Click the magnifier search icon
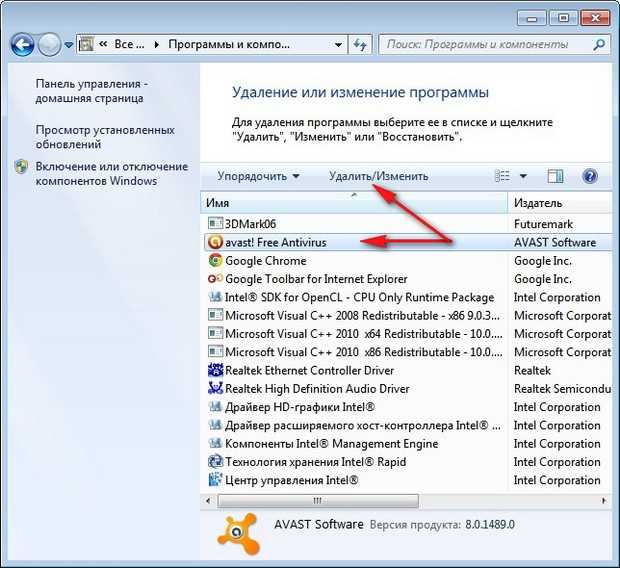The width and height of the screenshot is (620, 568). pyautogui.click(x=599, y=44)
